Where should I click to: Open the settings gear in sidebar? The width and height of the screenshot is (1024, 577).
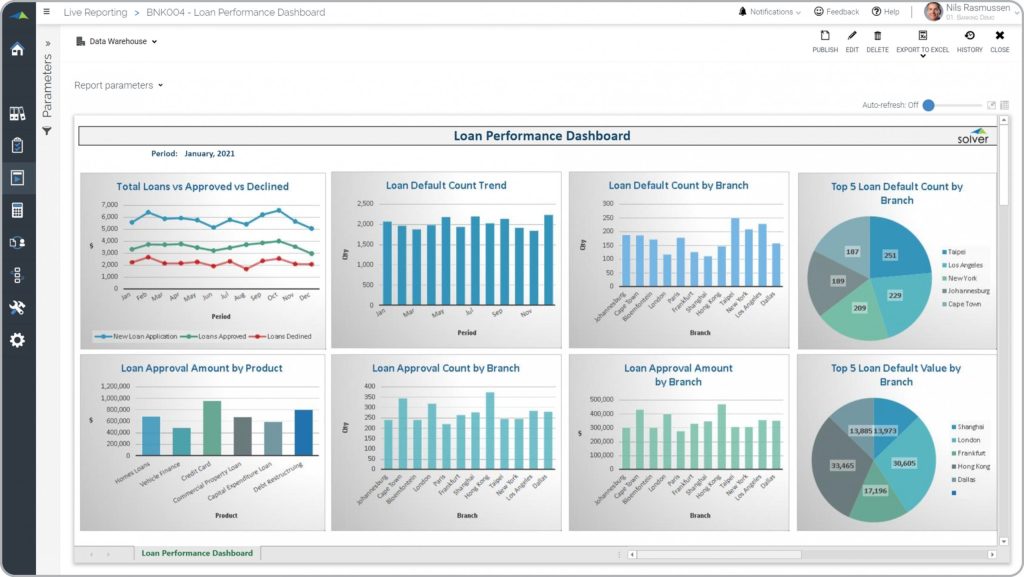(x=17, y=340)
